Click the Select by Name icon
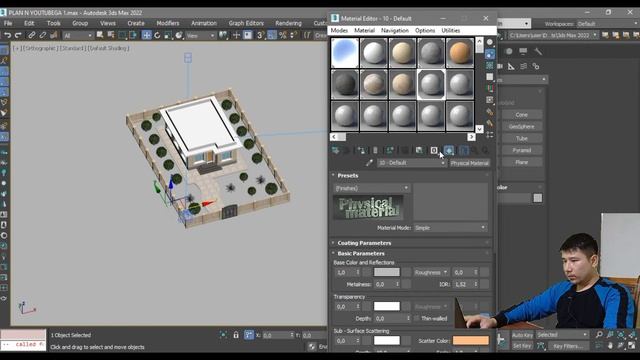This screenshot has height=360, width=640. point(111,36)
